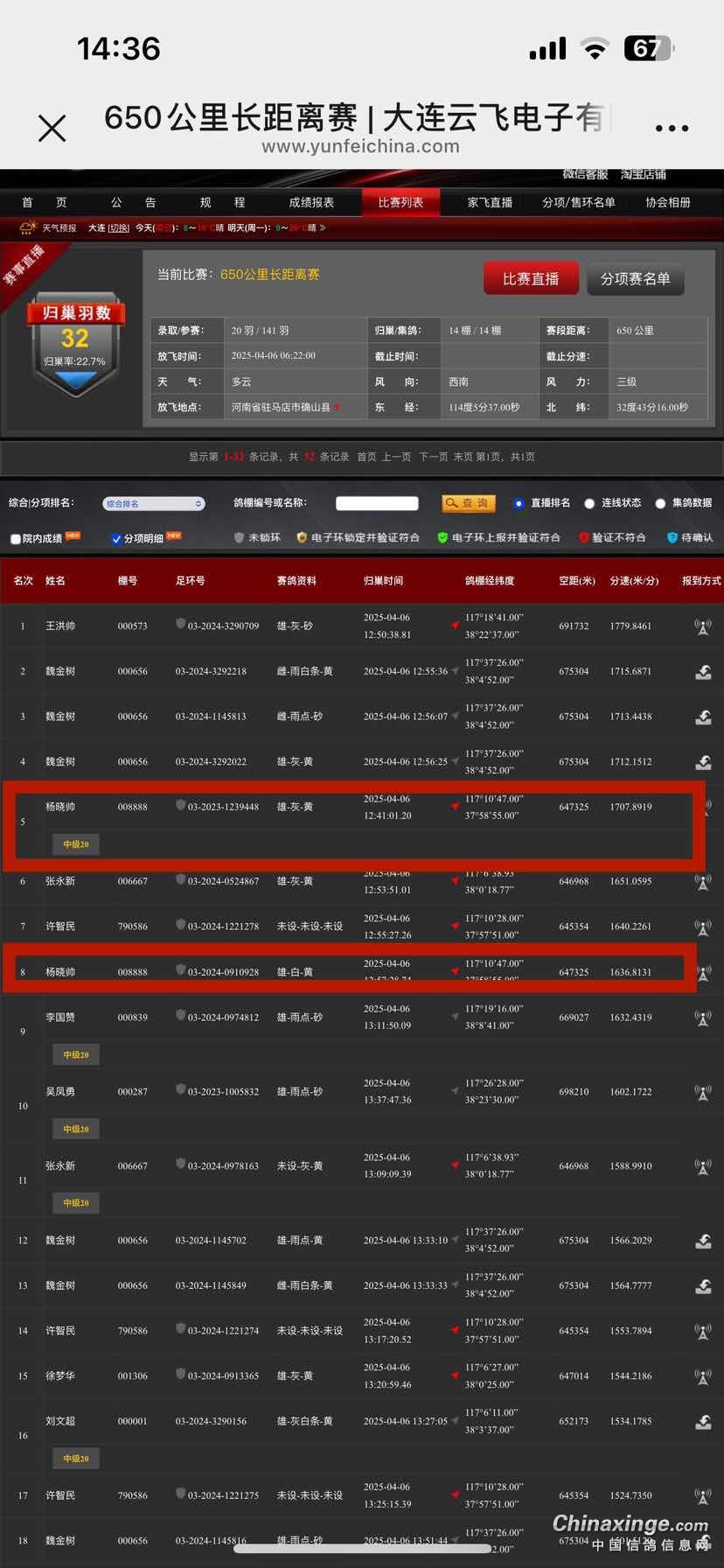This screenshot has height=1568, width=724.
Task: Uncheck the 分项明细 checkbox
Action: point(116,539)
